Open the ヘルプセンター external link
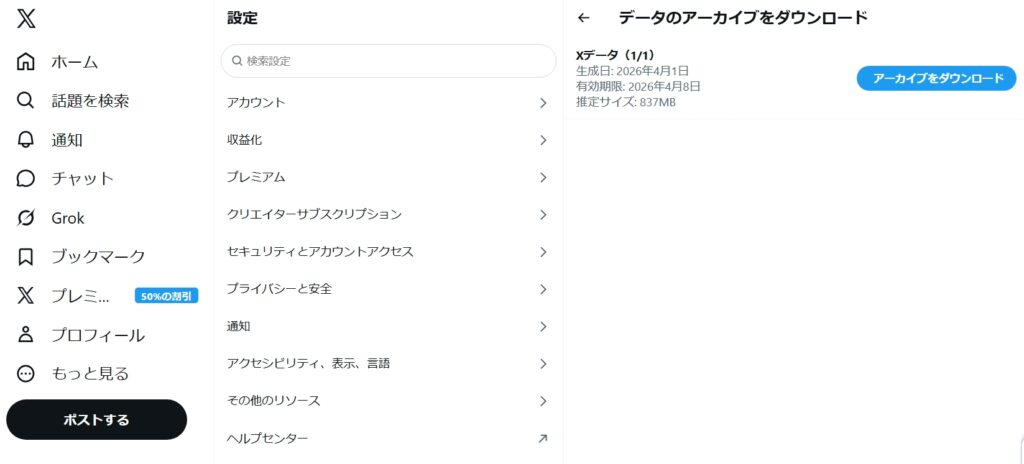Image resolution: width=1024 pixels, height=464 pixels. (543, 438)
